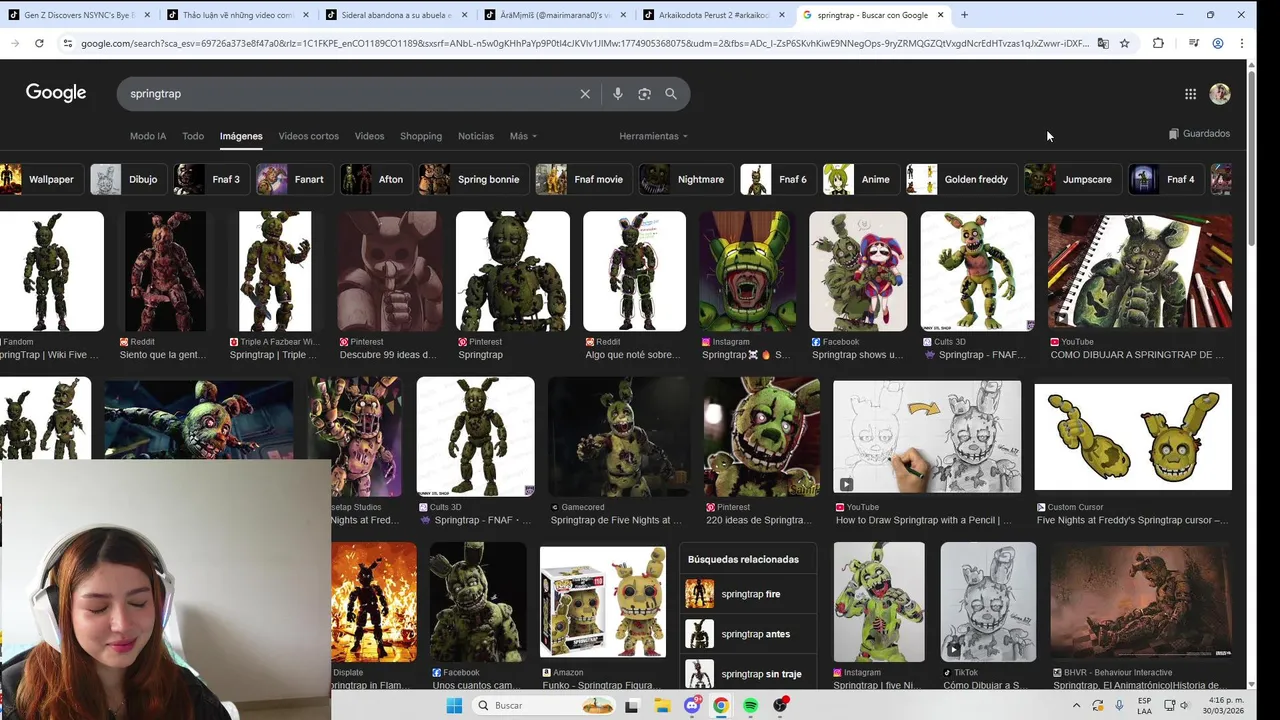Open the Chrome extensions puzzle icon
Screen dimensions: 1280x720
point(1158,43)
